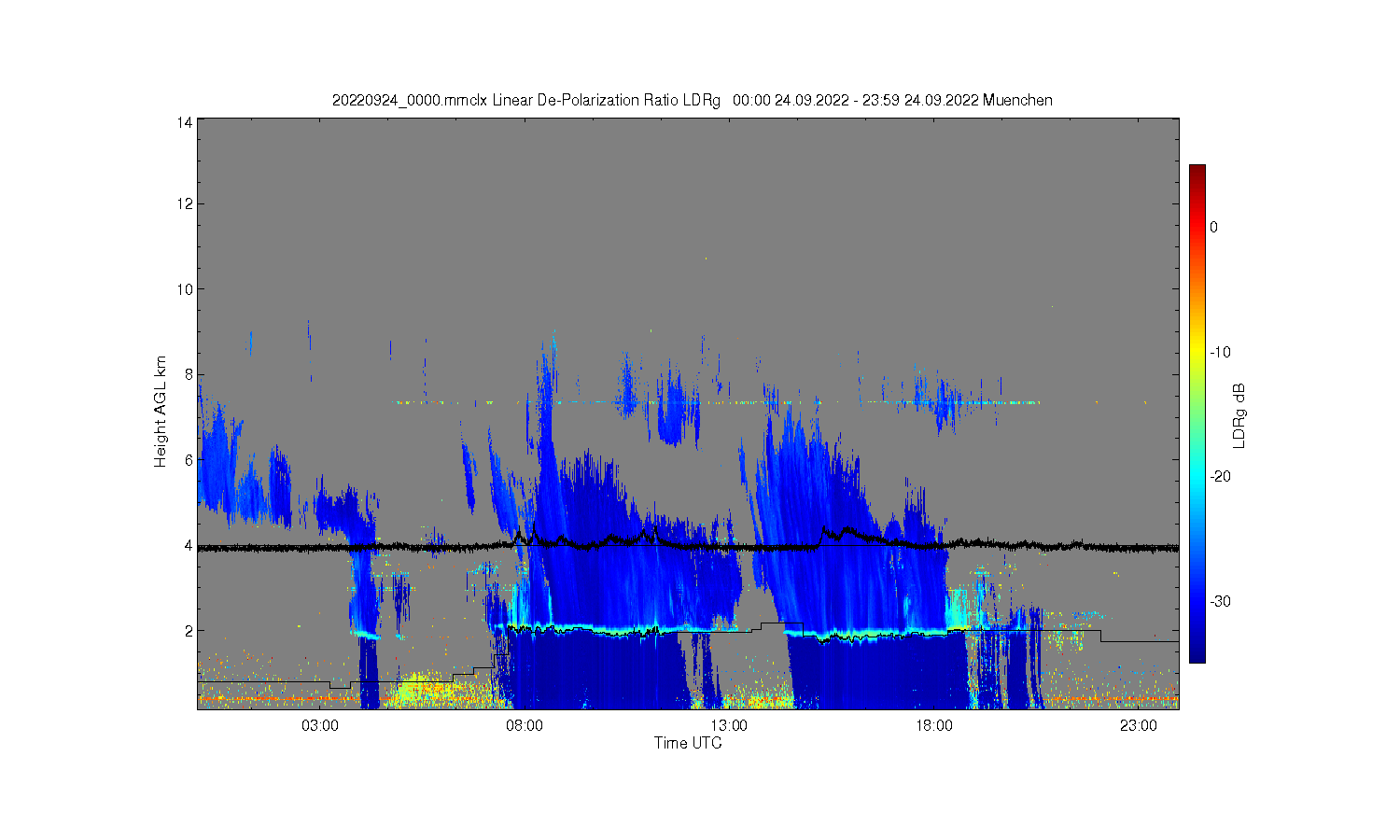The width and height of the screenshot is (1400, 840).
Task: Click the height tick label 2
Action: click(x=189, y=631)
